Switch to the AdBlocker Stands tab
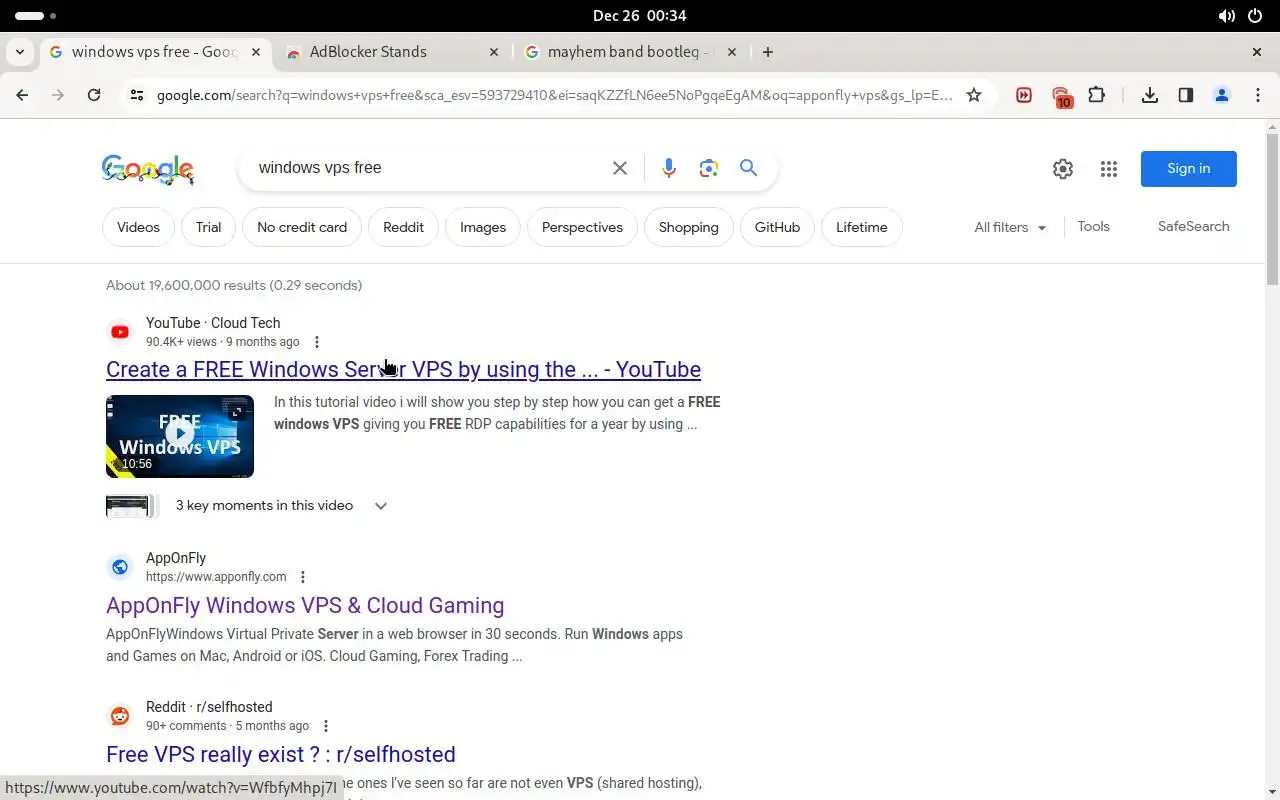The image size is (1280, 800). (393, 52)
